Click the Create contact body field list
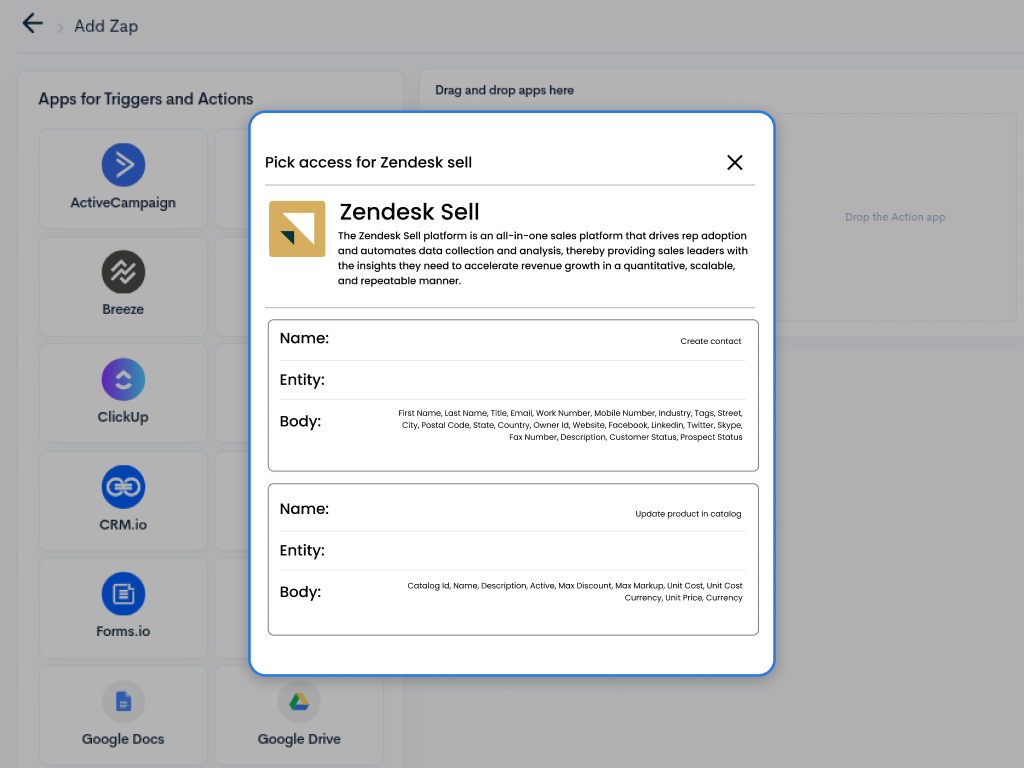This screenshot has width=1024, height=768. click(570, 425)
